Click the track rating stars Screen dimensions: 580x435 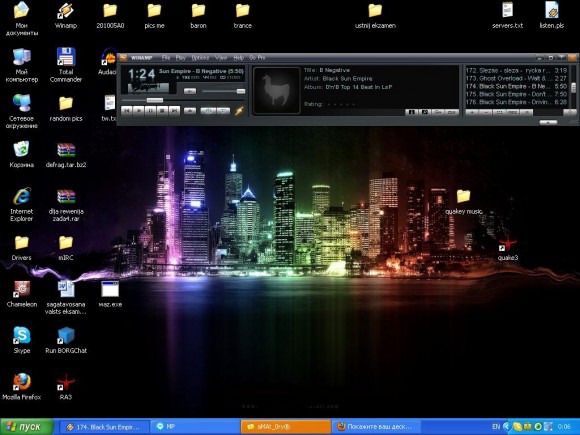[340, 104]
